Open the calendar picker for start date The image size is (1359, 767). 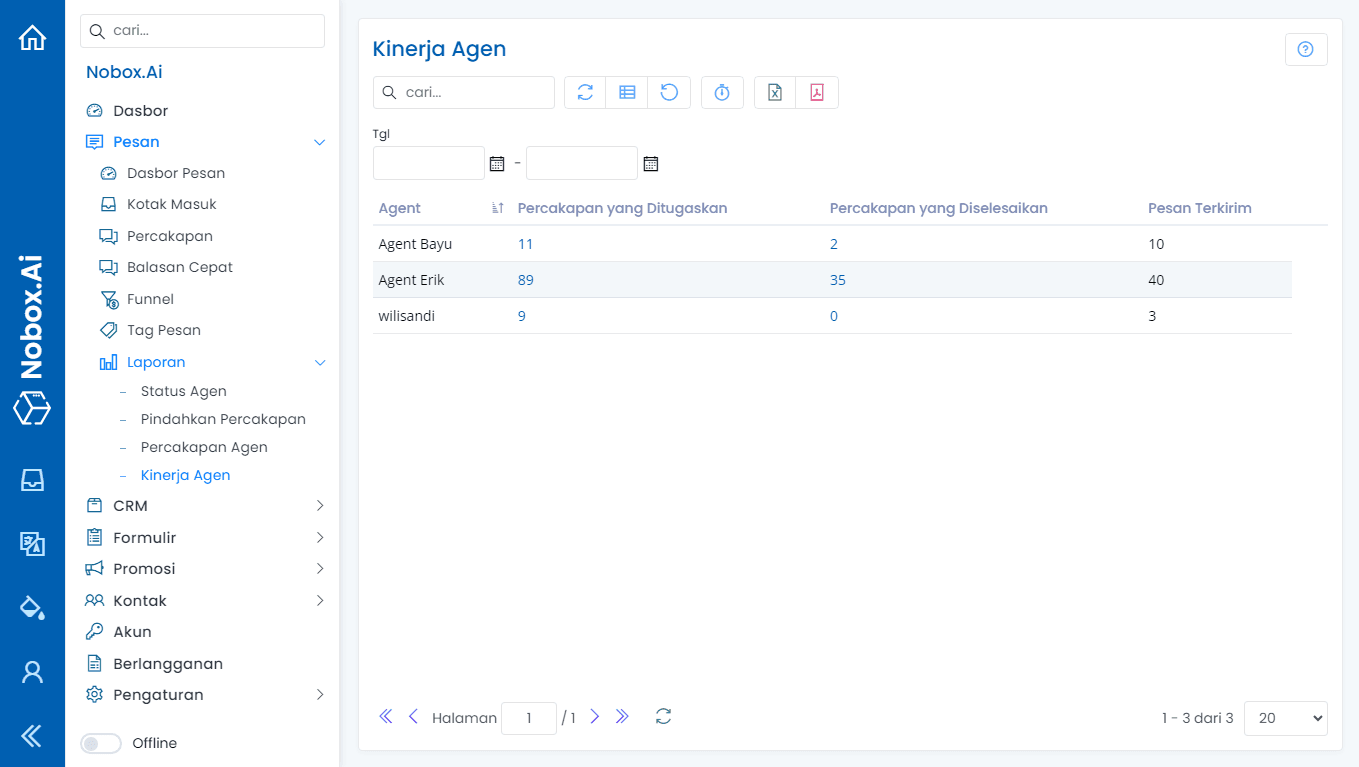point(497,162)
